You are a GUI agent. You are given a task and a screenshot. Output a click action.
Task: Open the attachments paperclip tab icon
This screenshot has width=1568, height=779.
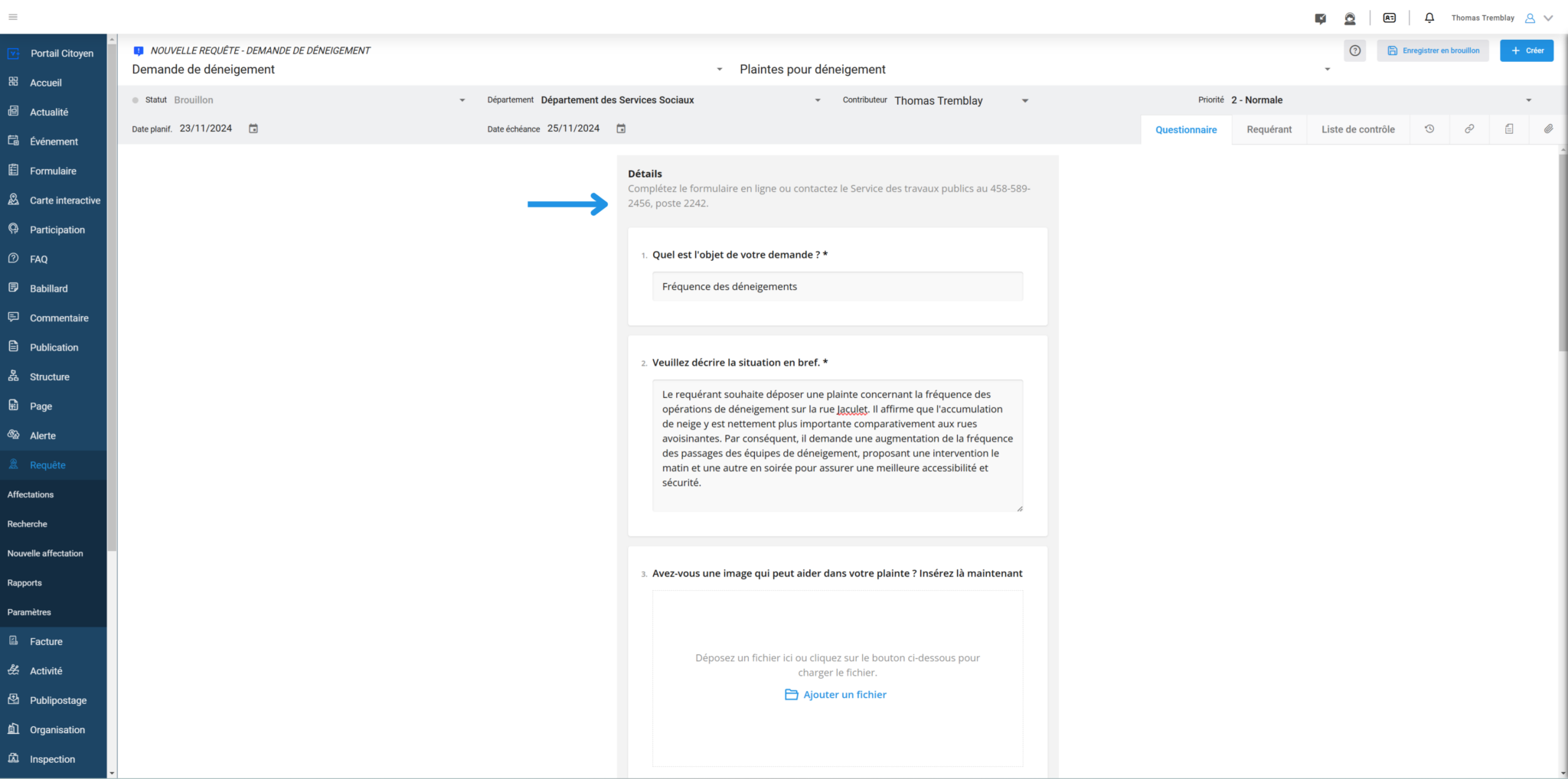[1548, 129]
